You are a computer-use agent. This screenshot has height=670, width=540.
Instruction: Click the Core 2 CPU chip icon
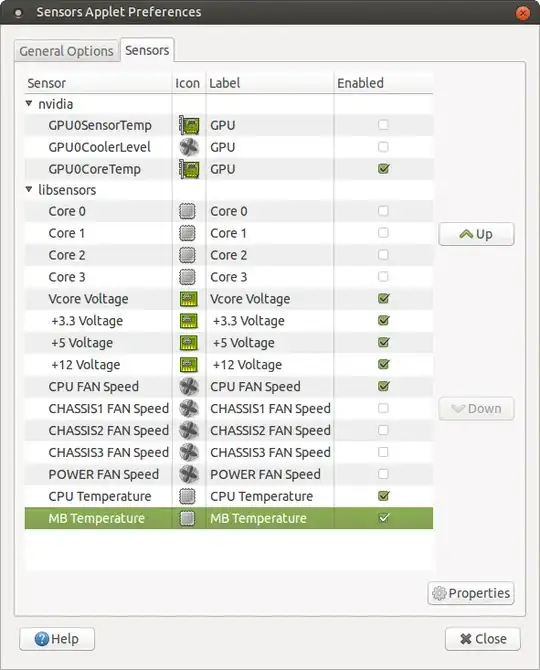pyautogui.click(x=187, y=255)
